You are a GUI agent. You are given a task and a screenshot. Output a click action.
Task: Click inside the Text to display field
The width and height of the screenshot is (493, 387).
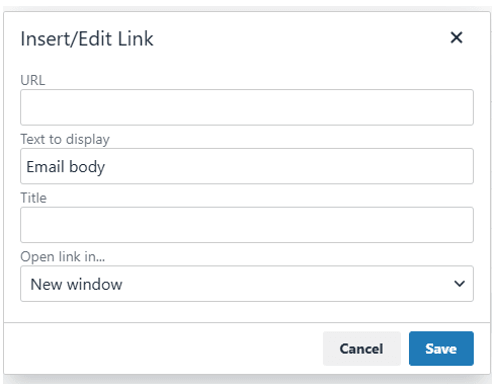coord(247,166)
